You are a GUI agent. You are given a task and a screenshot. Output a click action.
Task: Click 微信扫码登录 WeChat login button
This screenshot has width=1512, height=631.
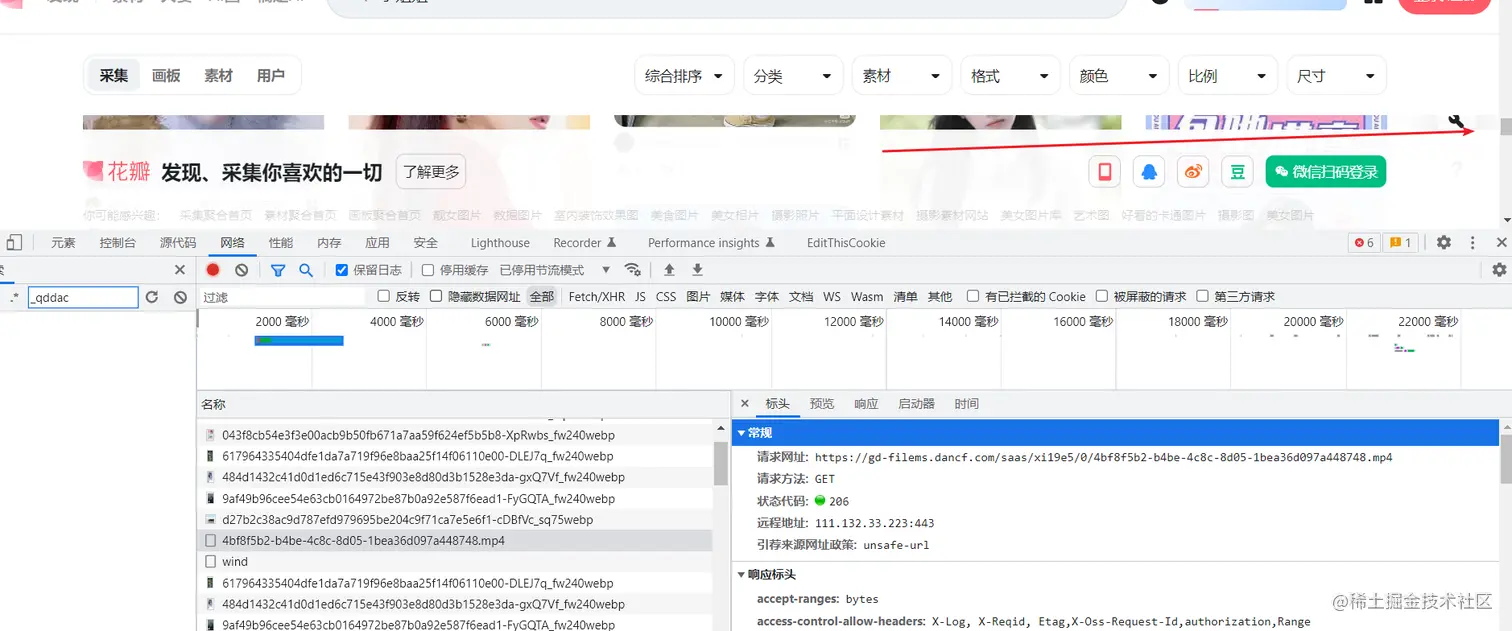tap(1325, 172)
